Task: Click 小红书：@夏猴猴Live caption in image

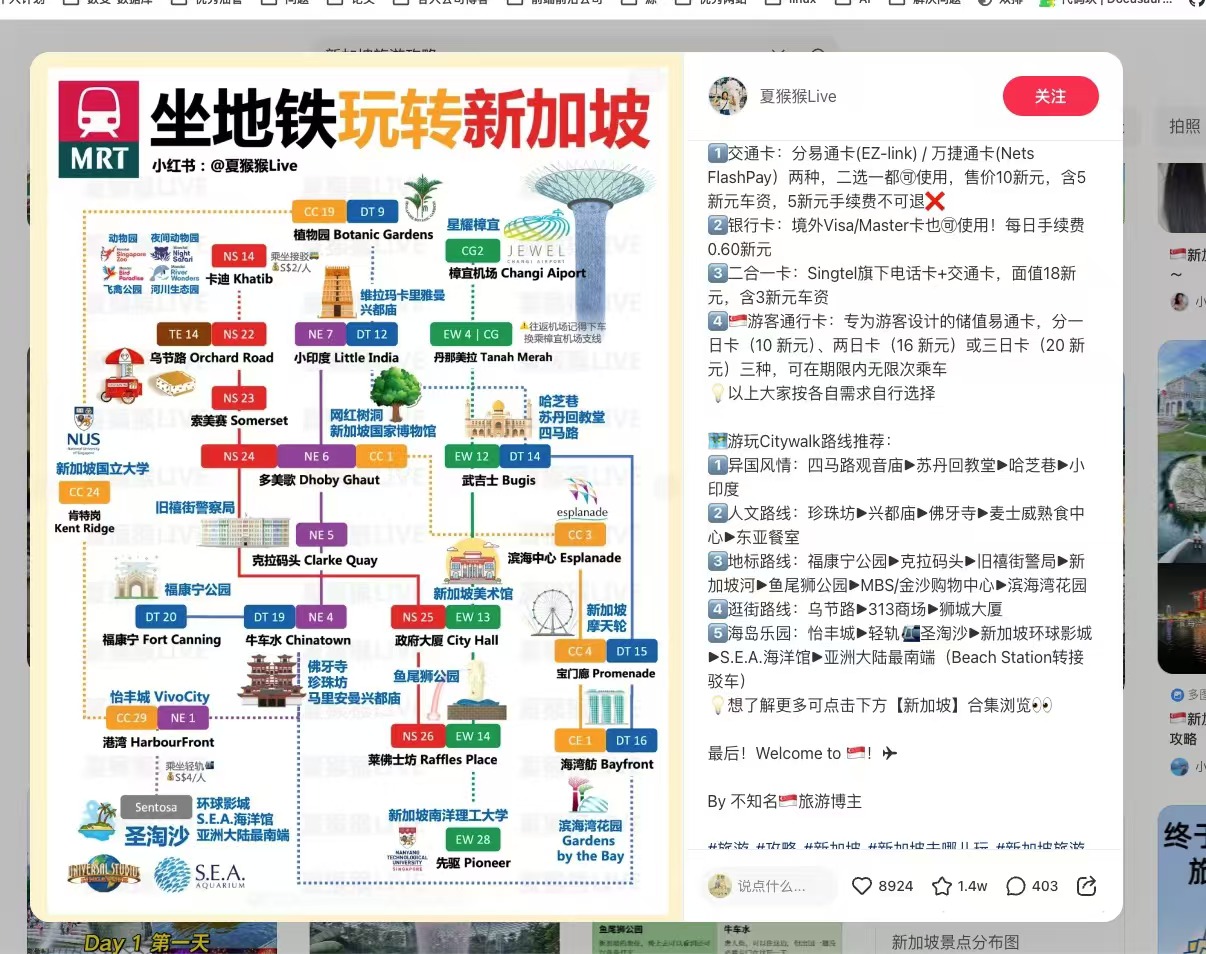Action: point(225,165)
